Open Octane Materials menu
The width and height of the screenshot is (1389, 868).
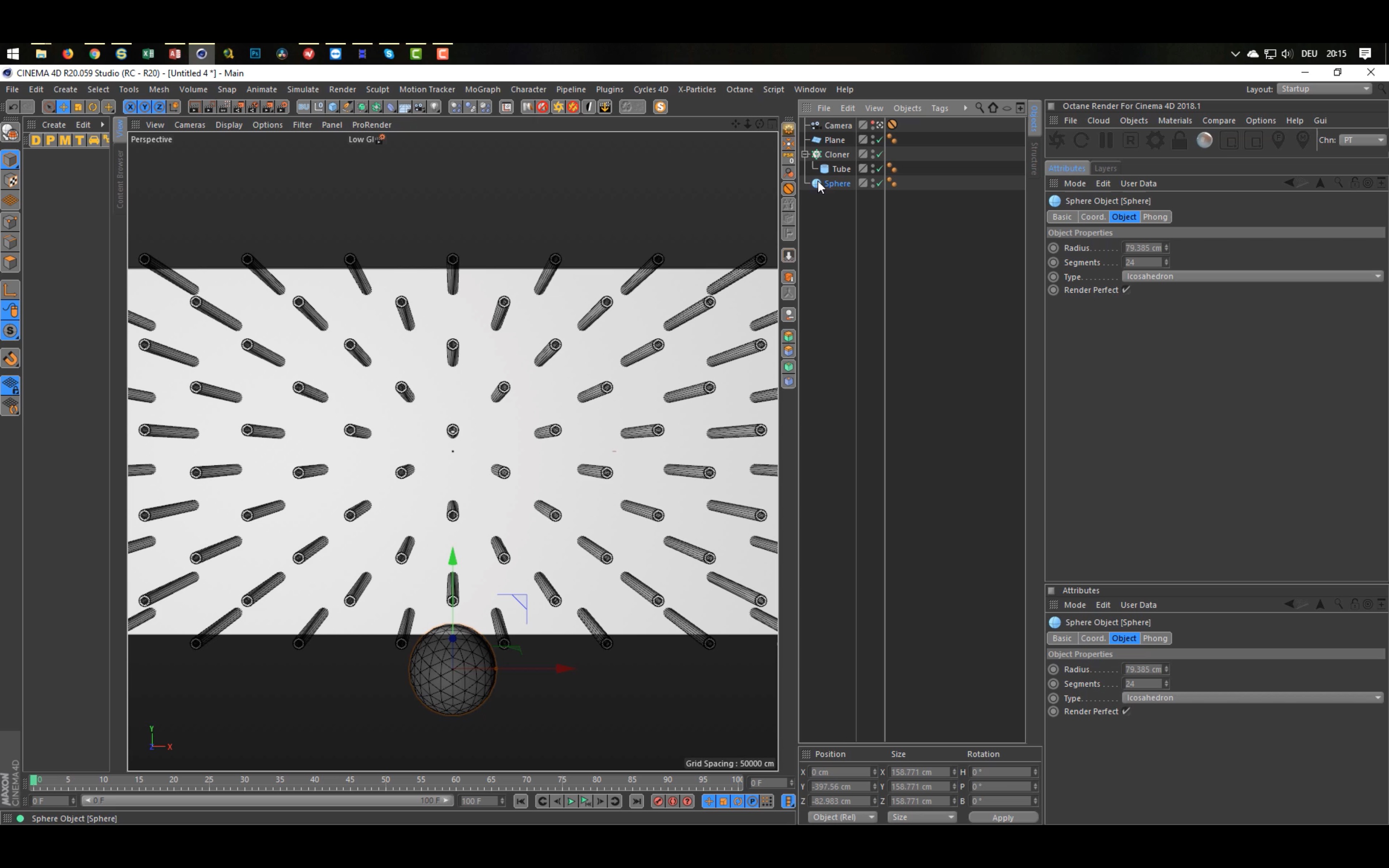pos(1174,121)
